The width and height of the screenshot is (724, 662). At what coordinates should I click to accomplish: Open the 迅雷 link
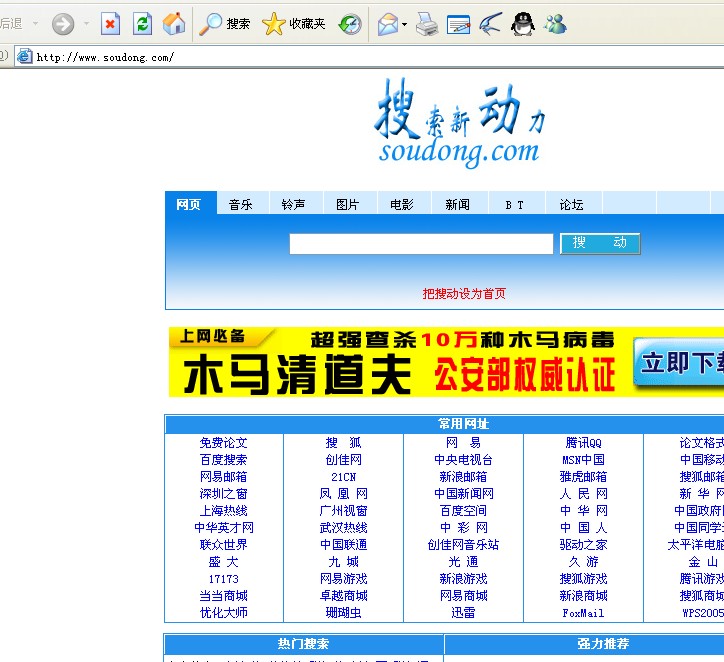464,613
